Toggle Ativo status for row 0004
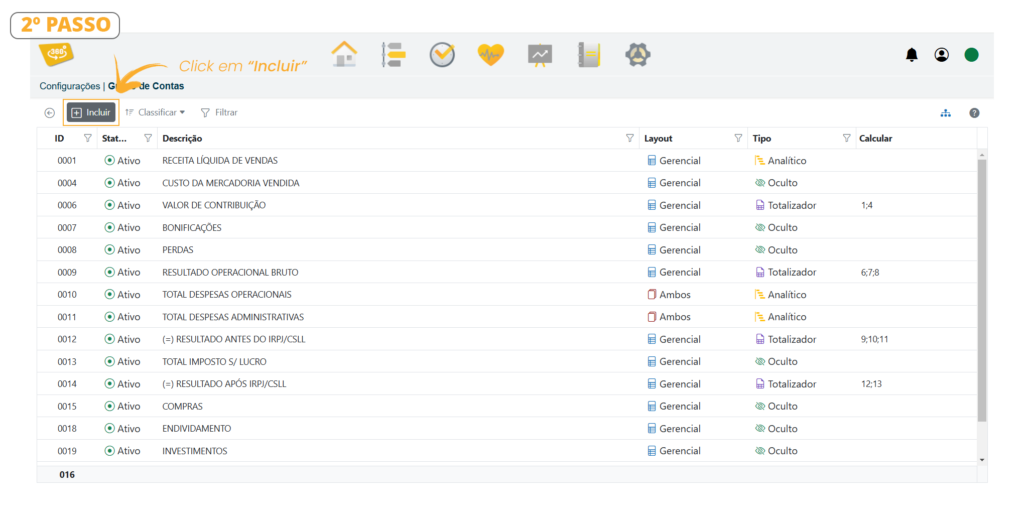Image resolution: width=1024 pixels, height=523 pixels. point(110,183)
